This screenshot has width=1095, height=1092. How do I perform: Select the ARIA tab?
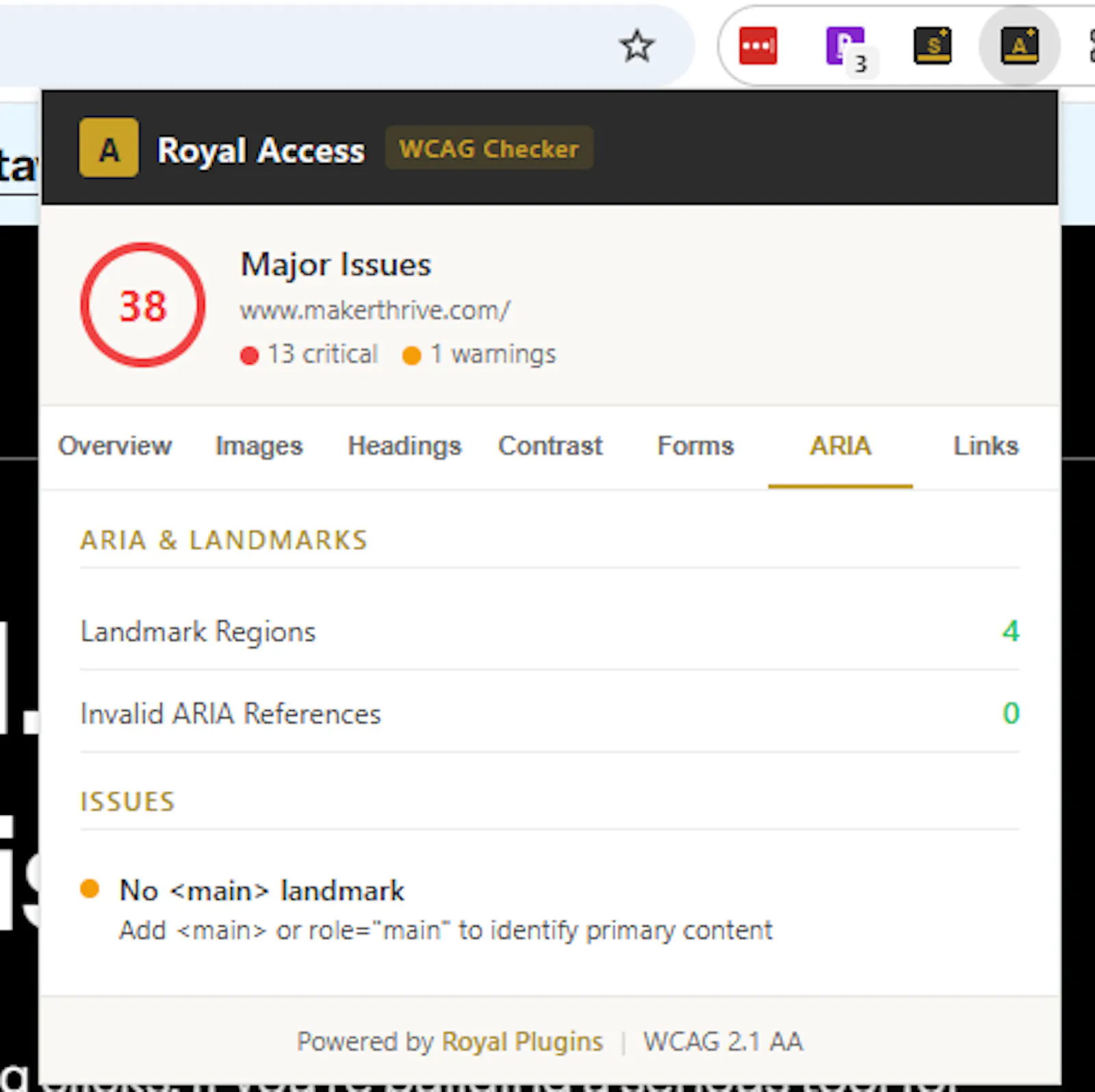click(840, 446)
